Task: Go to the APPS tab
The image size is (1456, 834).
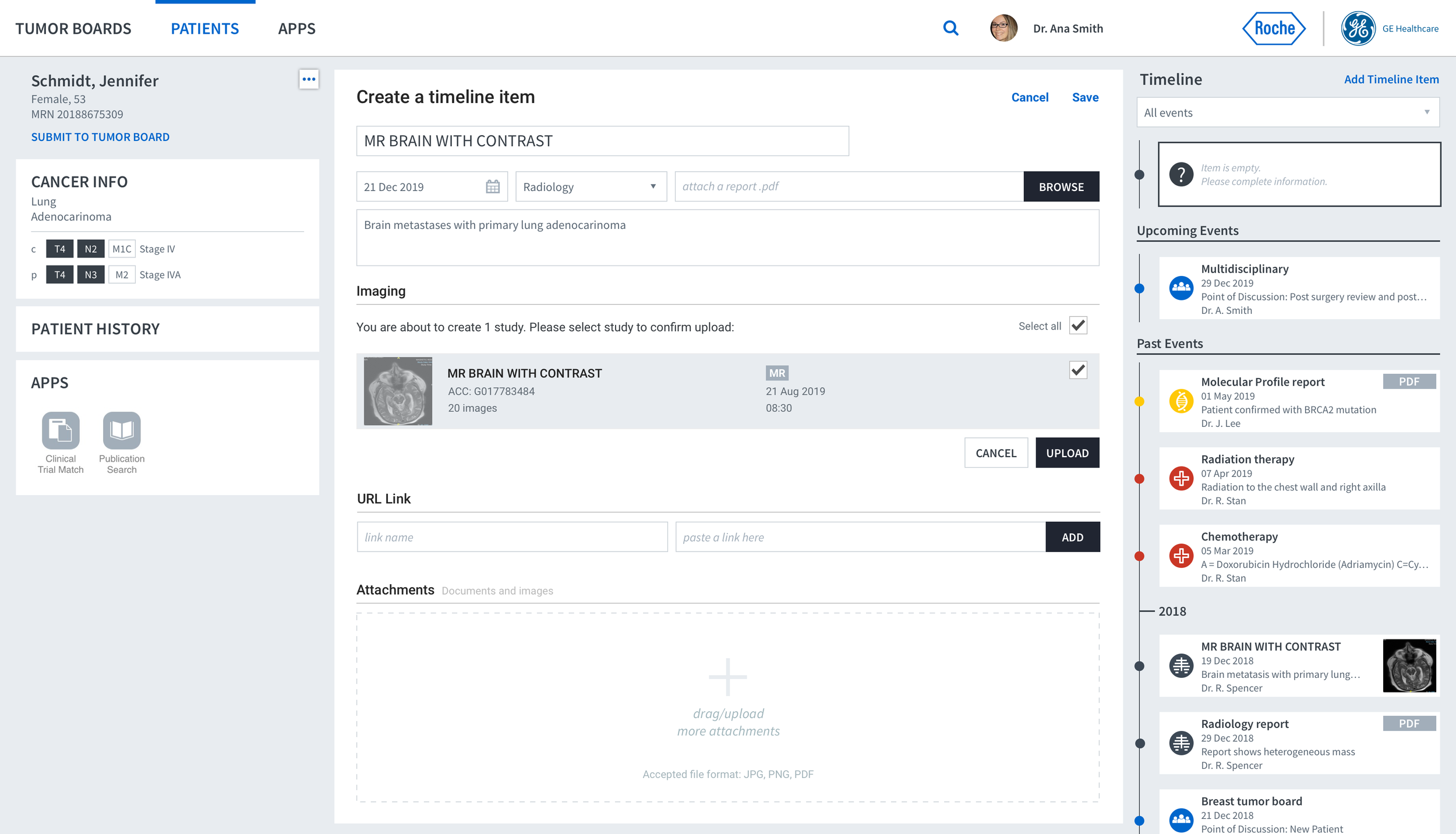Action: [296, 29]
